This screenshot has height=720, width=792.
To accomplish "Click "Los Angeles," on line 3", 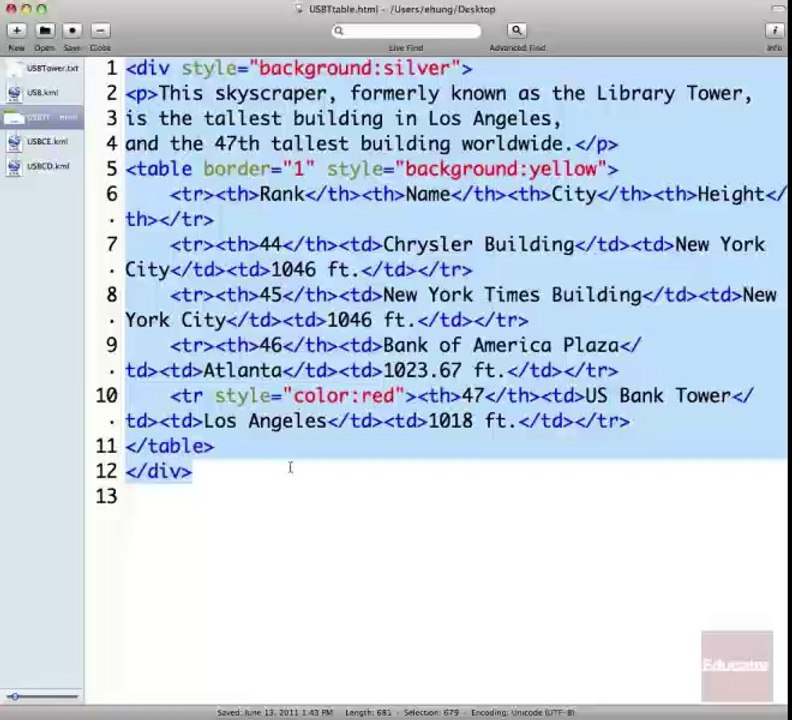I will (494, 119).
